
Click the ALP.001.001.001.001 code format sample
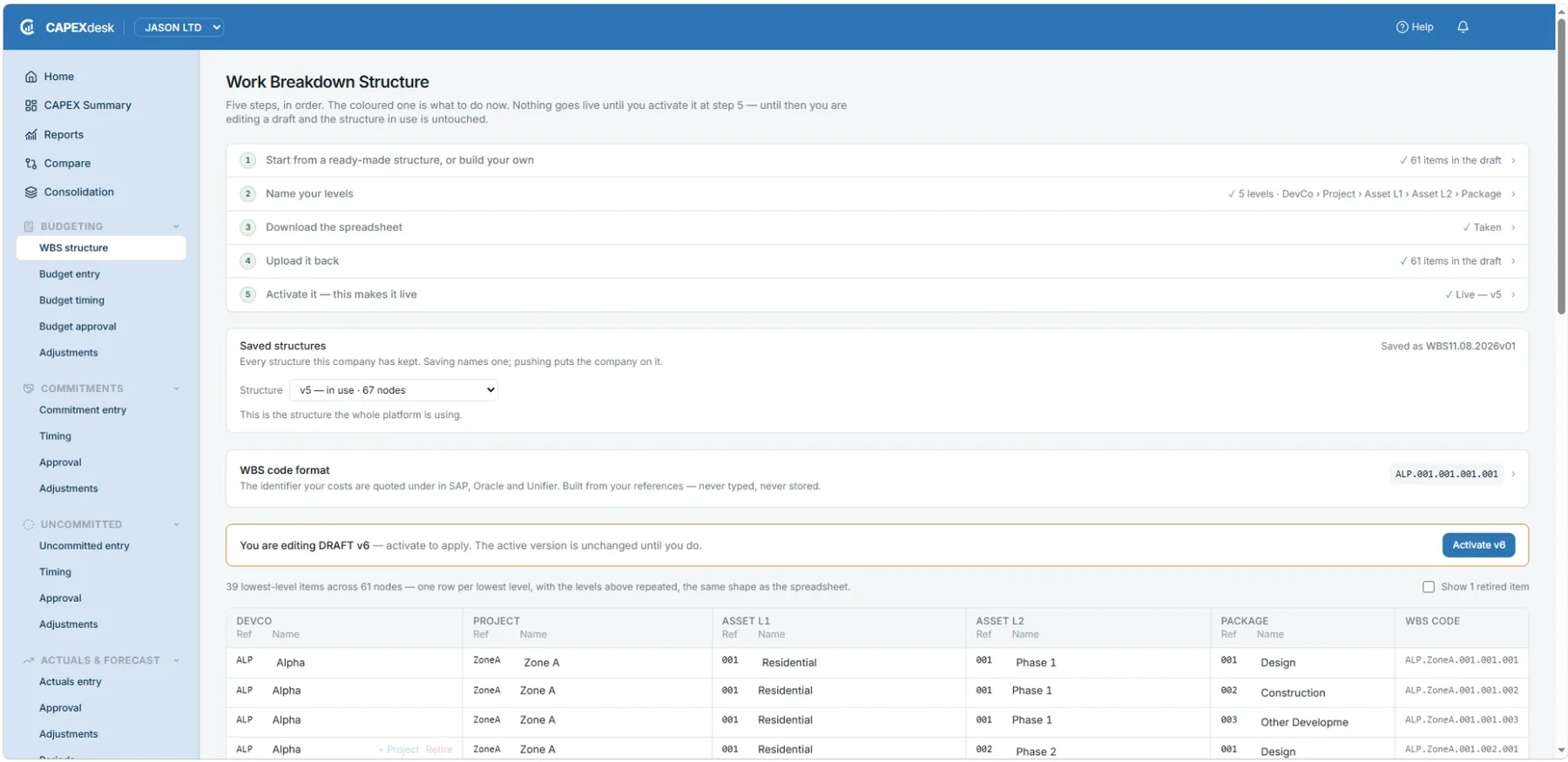(x=1446, y=475)
